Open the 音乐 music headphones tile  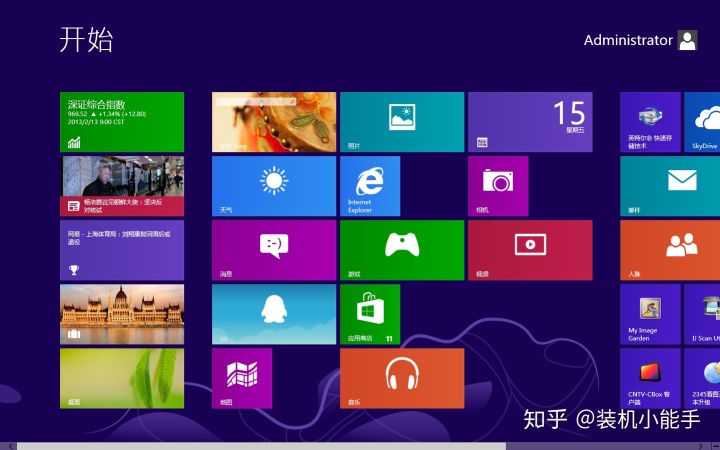tap(402, 378)
